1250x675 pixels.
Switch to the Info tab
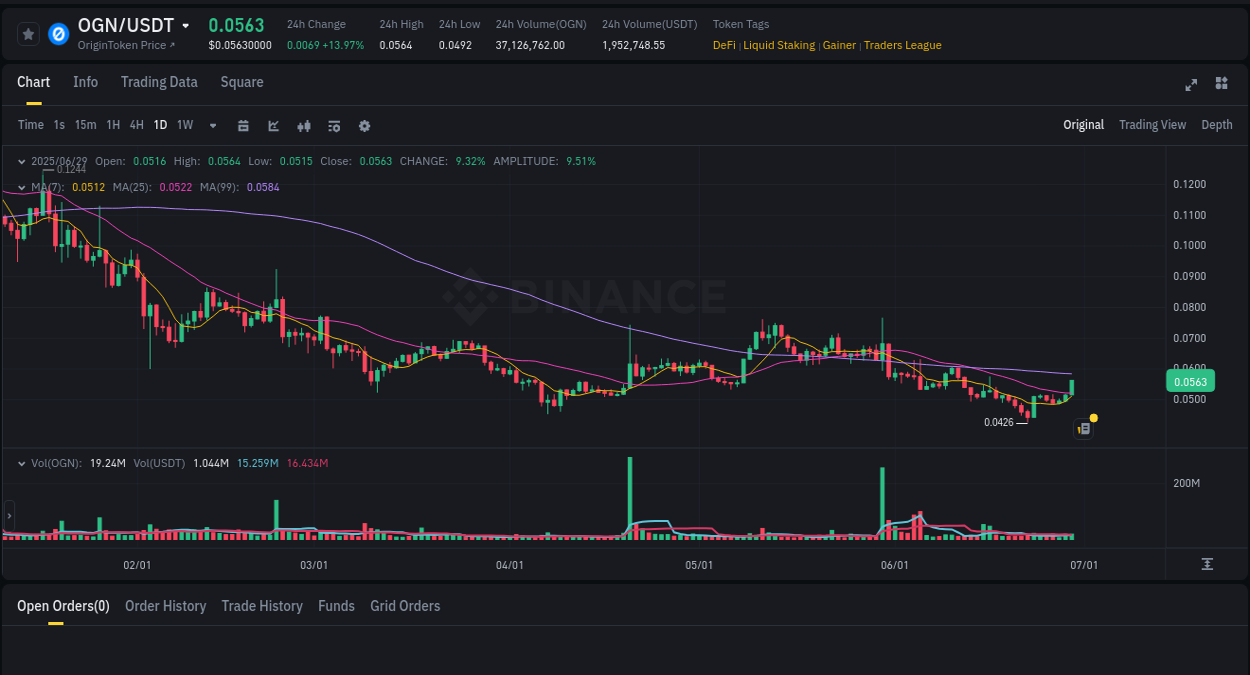coord(85,82)
